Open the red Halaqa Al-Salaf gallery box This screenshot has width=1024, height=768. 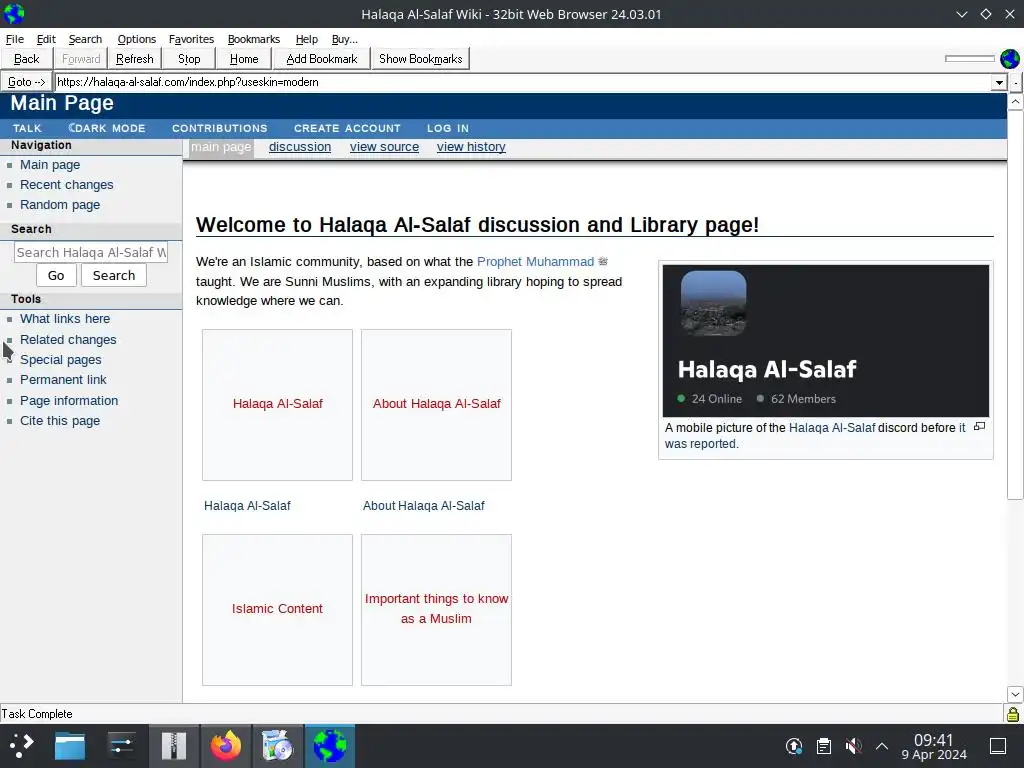(x=278, y=404)
